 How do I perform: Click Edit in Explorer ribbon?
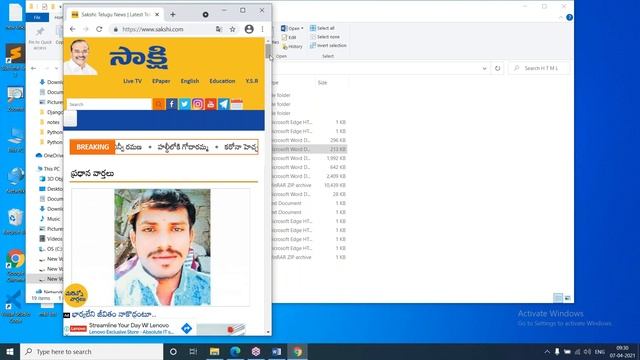[289, 37]
